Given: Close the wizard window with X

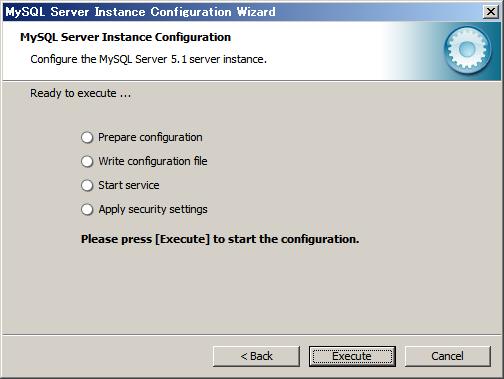Looking at the screenshot, I should (491, 12).
